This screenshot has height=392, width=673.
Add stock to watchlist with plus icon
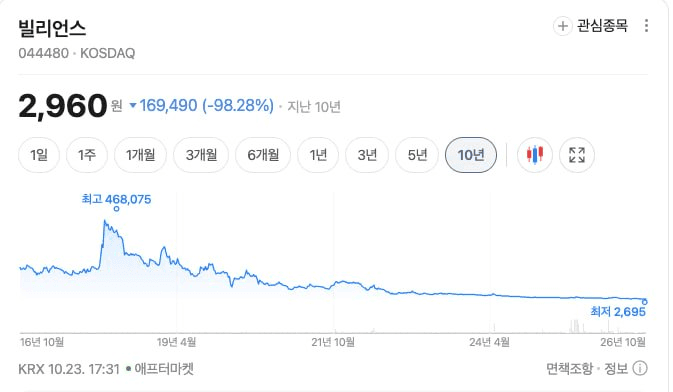pyautogui.click(x=562, y=26)
